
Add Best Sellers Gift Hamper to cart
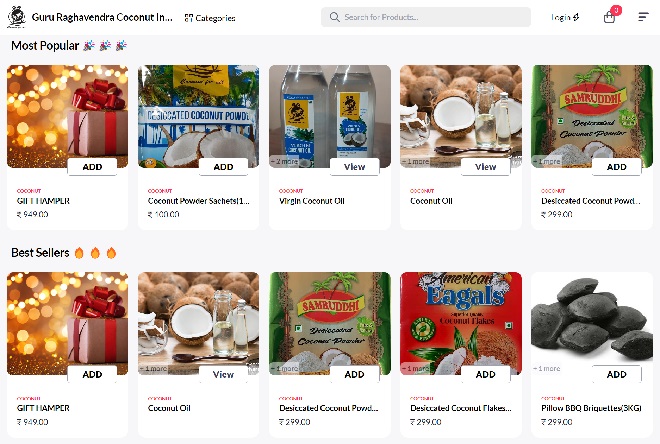92,374
